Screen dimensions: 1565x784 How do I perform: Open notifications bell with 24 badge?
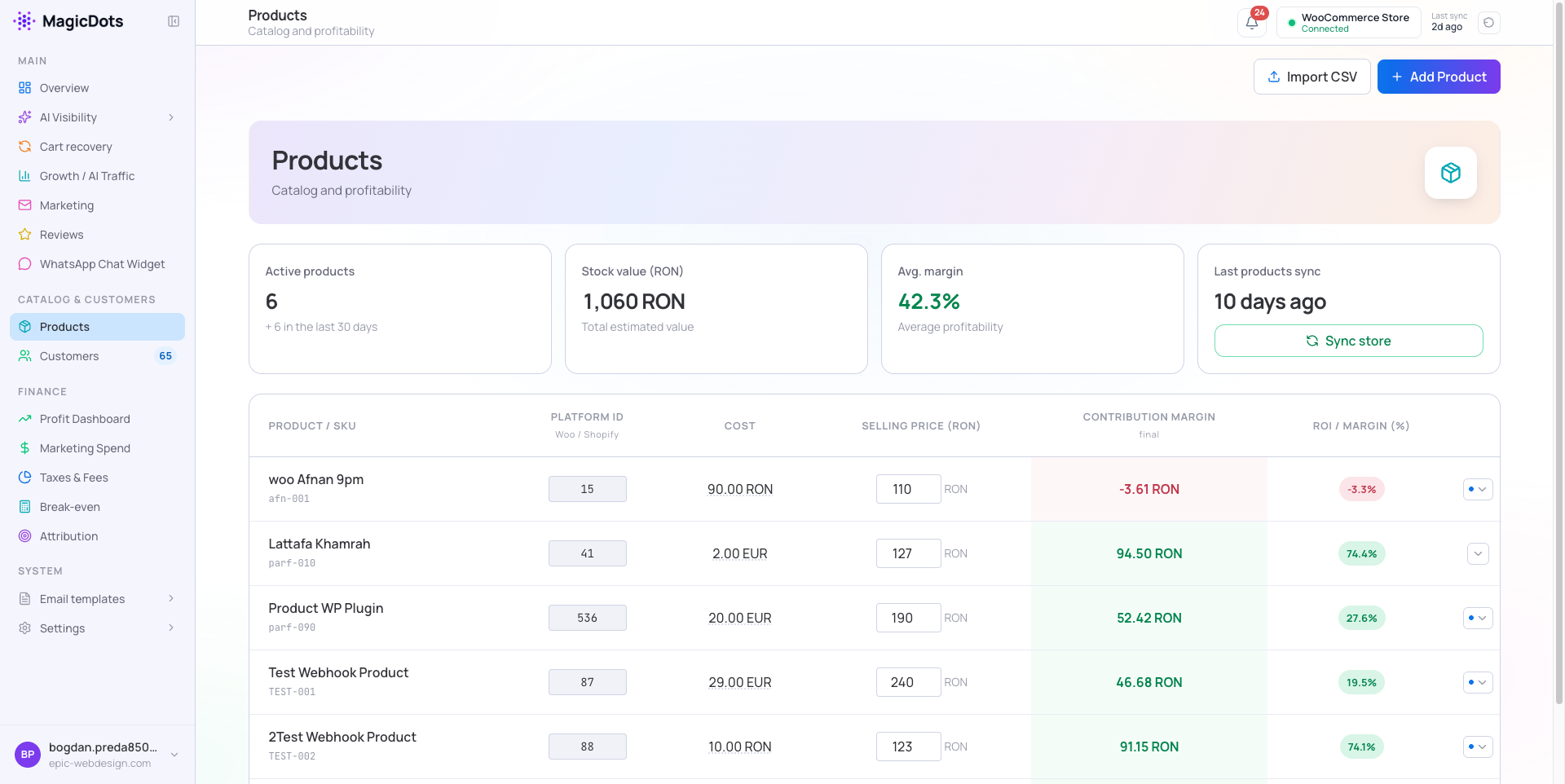click(x=1252, y=23)
